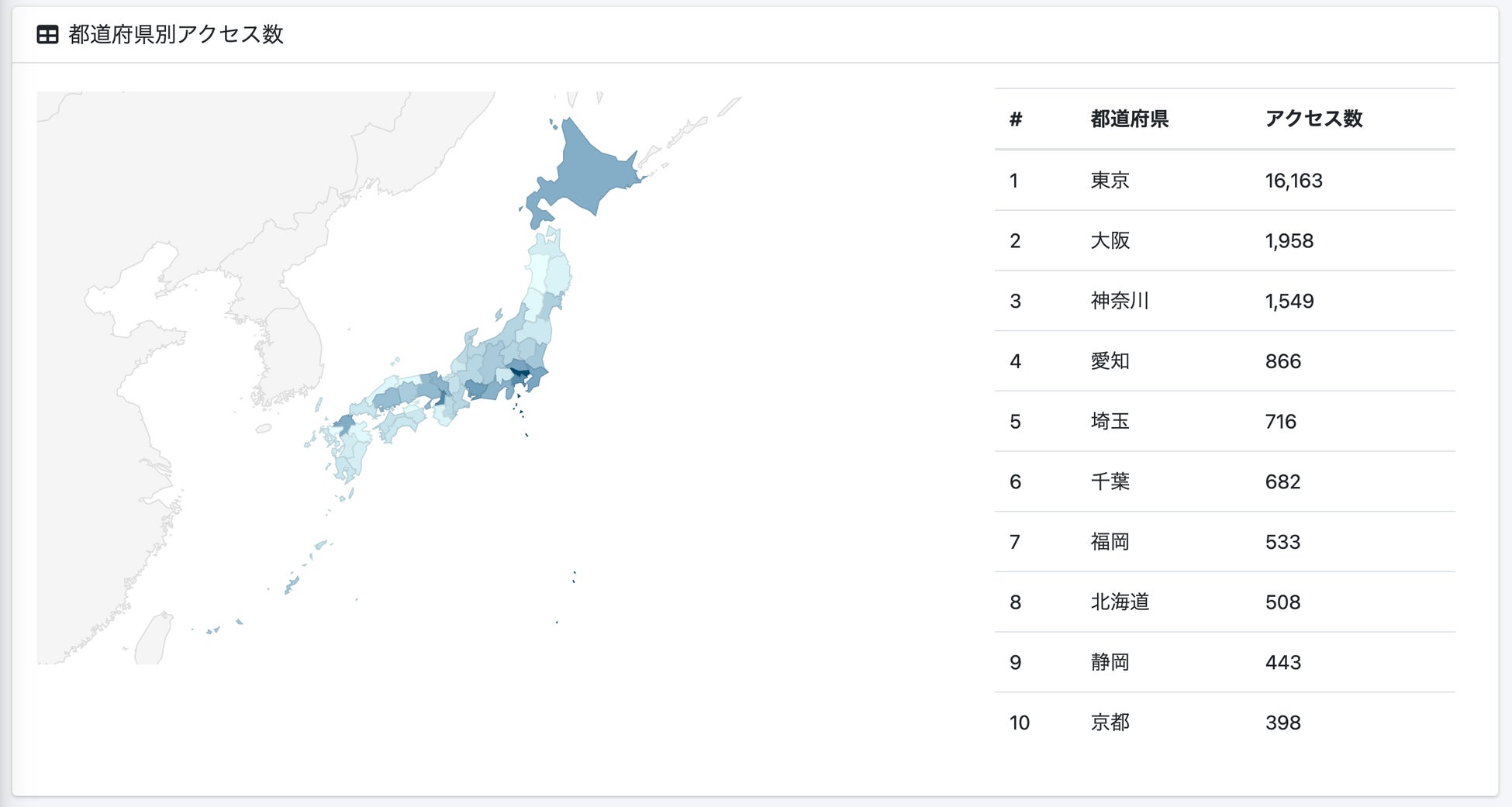Click the 北海道 table entry
The image size is (1512, 807).
click(1120, 602)
